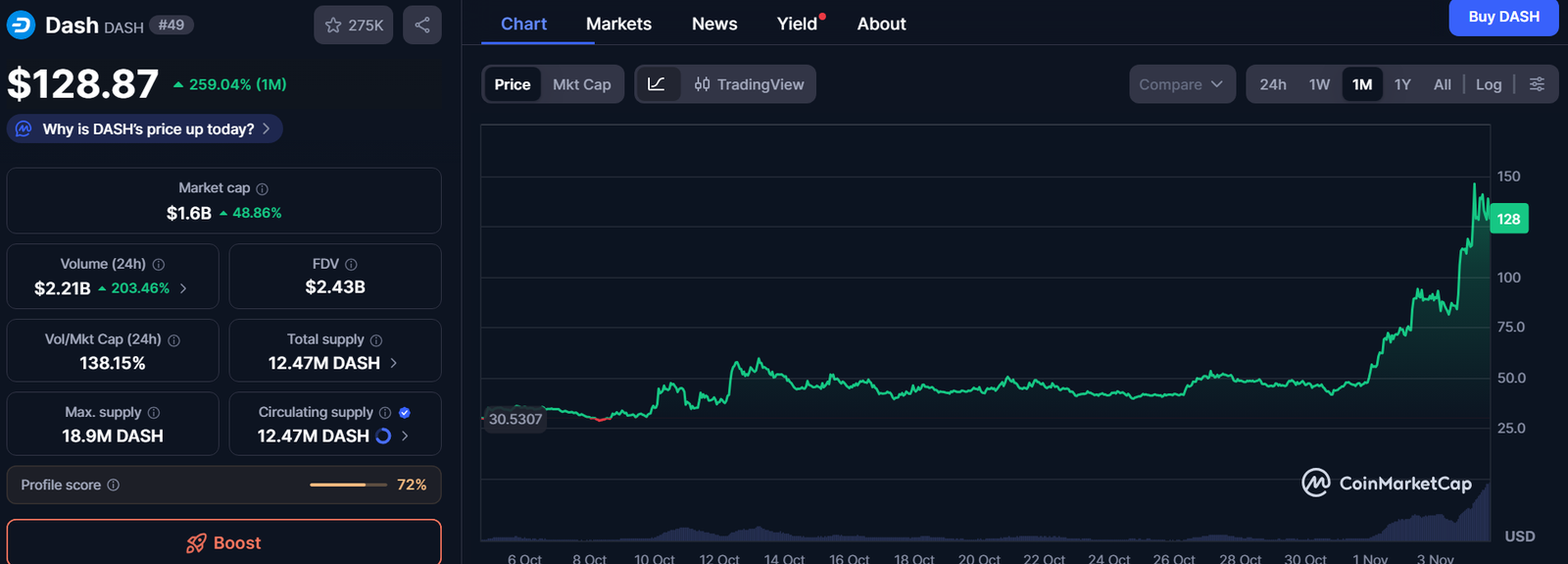This screenshot has height=564, width=1568.
Task: Click Max. supply info icon
Action: click(154, 413)
